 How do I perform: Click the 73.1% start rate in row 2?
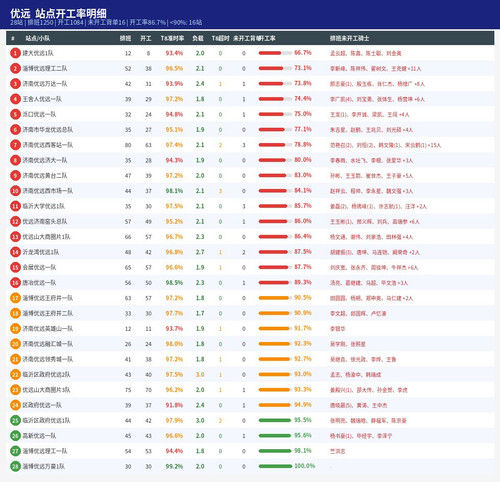click(303, 68)
